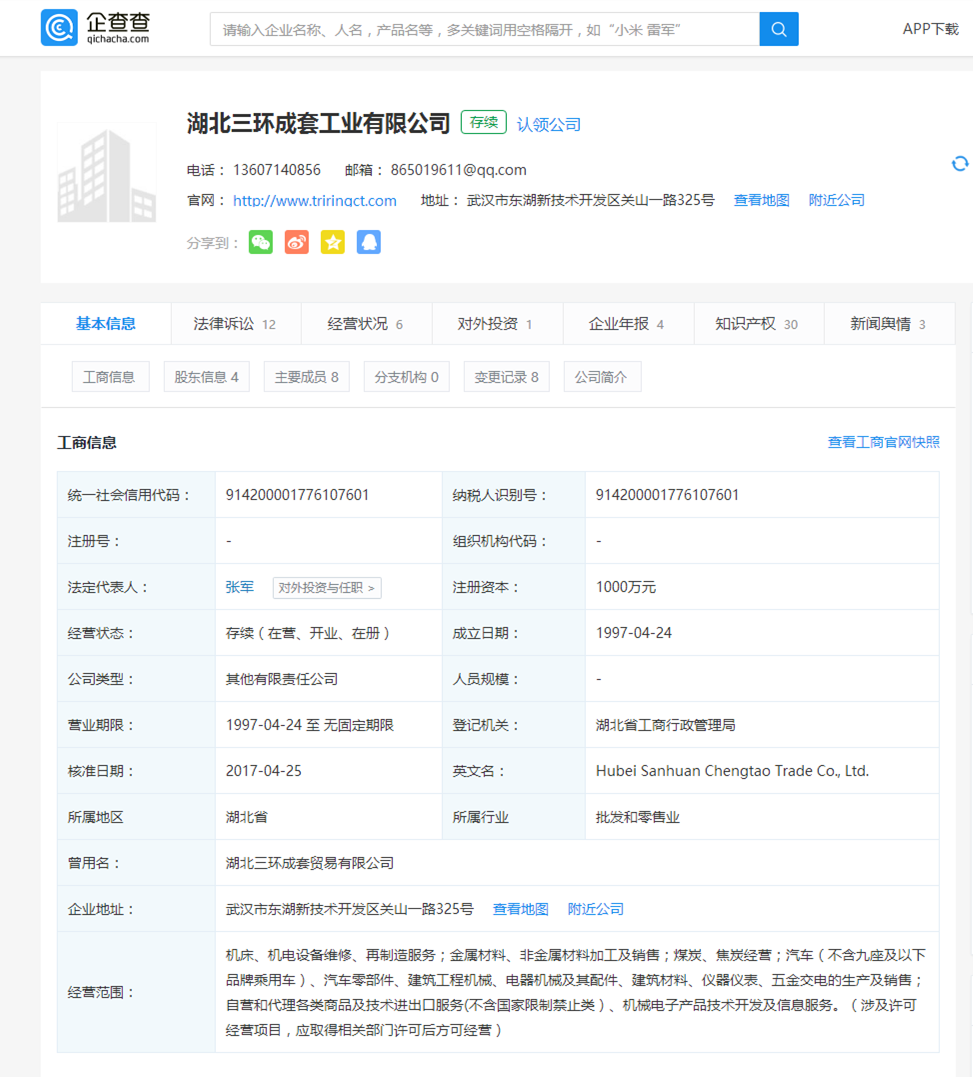Viewport: 973px width, 1077px height.
Task: Click the 存续 status badge
Action: [483, 122]
